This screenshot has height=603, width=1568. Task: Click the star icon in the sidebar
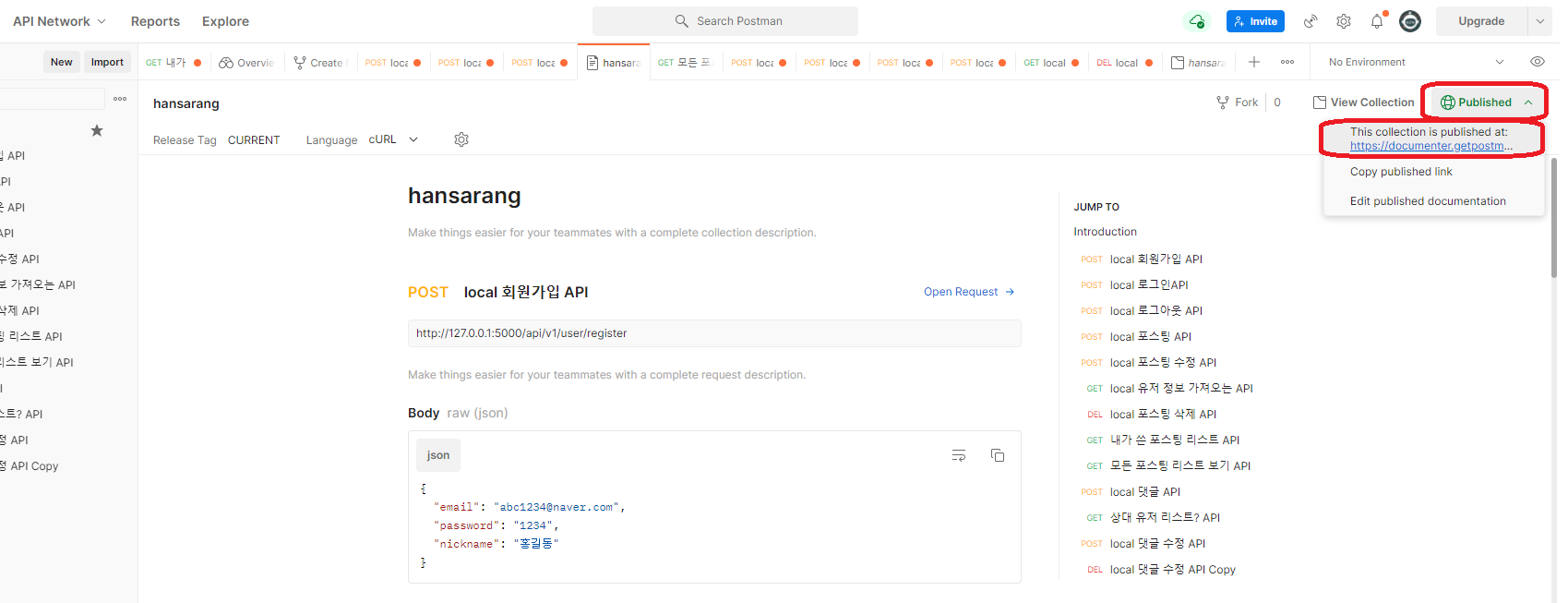(96, 130)
